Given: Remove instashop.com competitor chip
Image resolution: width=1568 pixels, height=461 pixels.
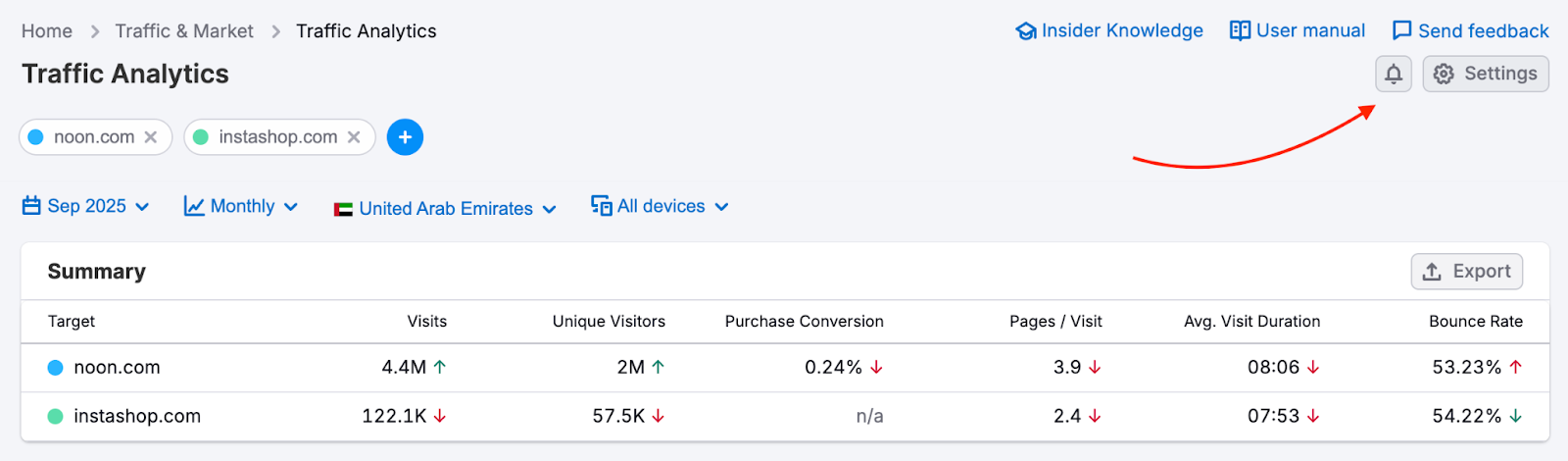Looking at the screenshot, I should [354, 137].
